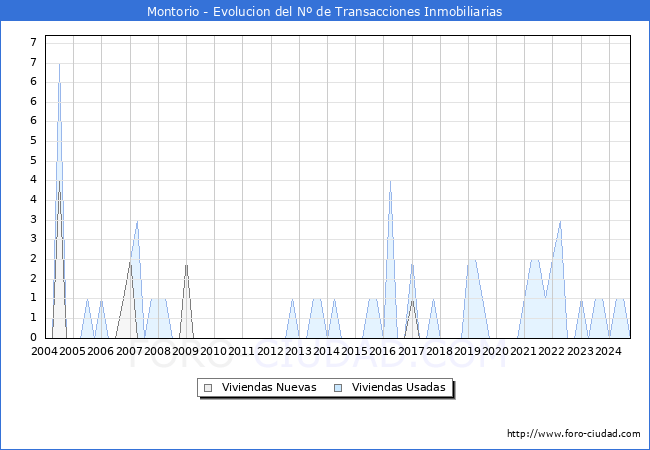Screen dimensions: 650x450
Task: Click the 2014 x-axis label
Action: (x=326, y=351)
